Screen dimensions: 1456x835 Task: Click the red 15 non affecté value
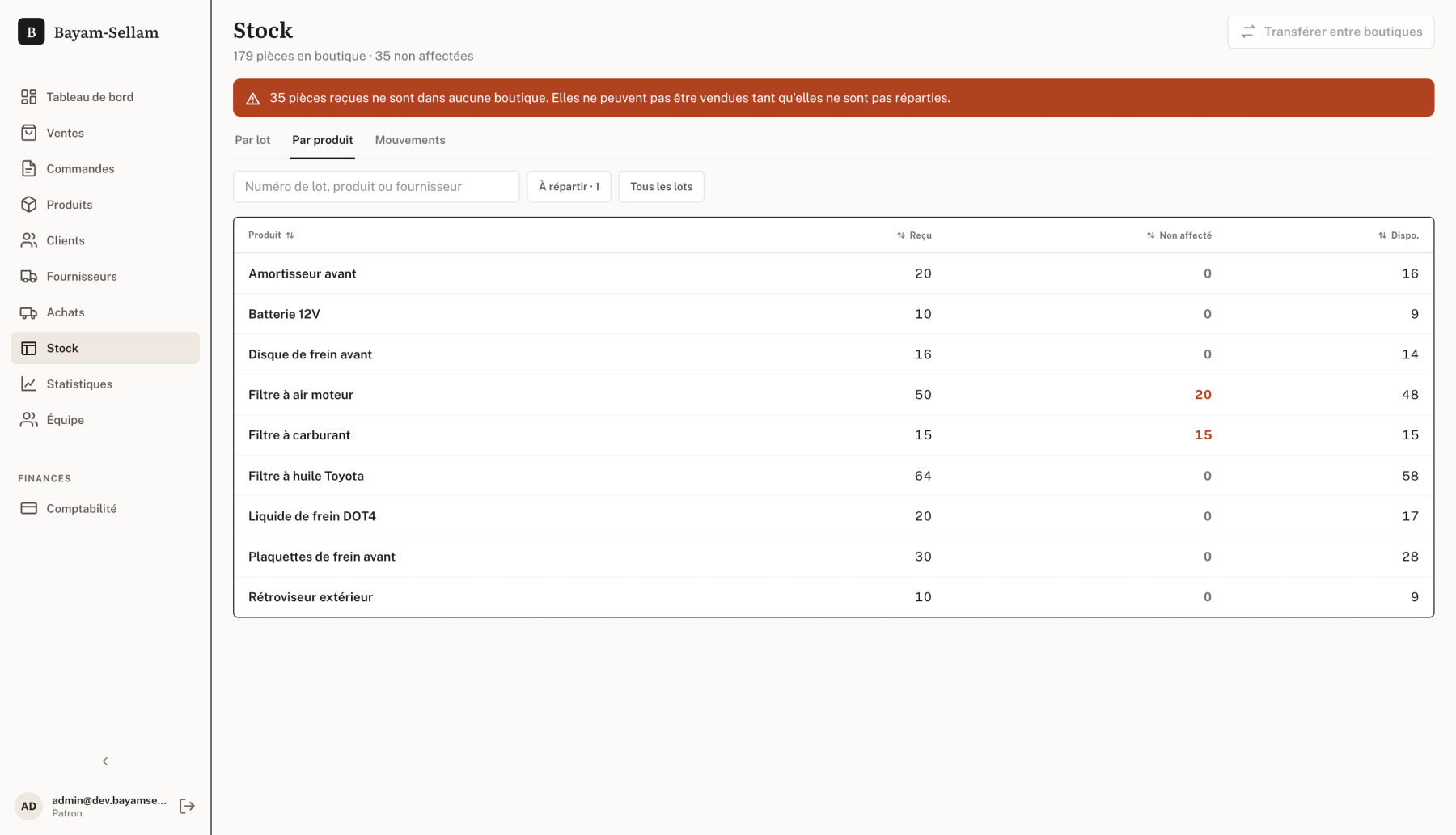click(x=1203, y=435)
